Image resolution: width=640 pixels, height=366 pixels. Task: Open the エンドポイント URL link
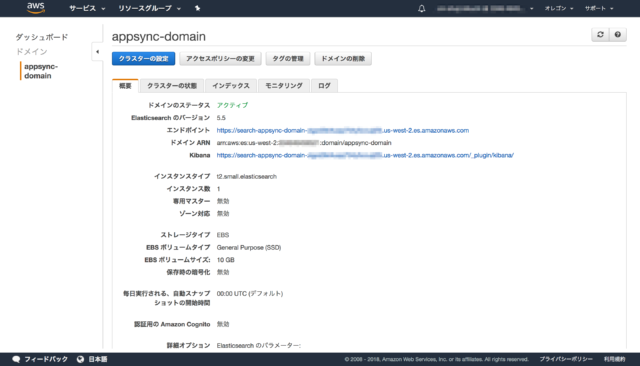[342, 131]
